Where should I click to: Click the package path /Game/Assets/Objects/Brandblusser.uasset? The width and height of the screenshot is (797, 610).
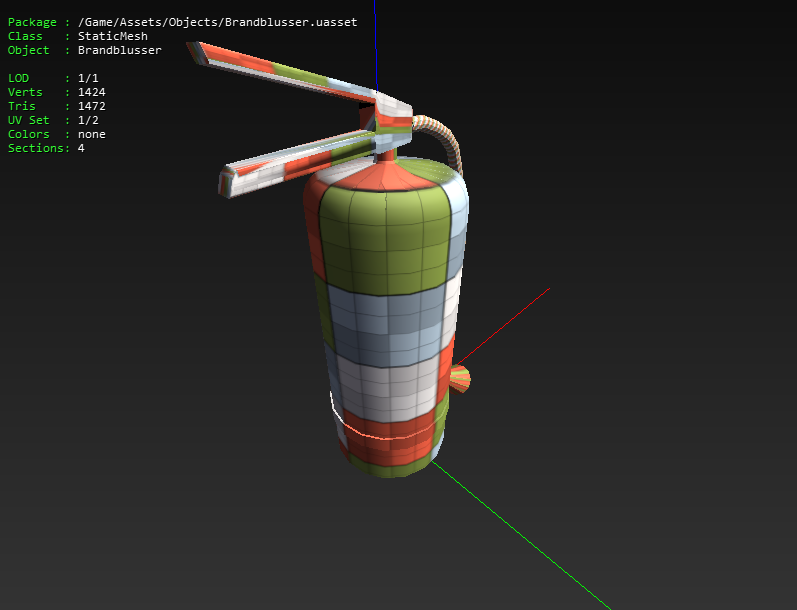[218, 22]
